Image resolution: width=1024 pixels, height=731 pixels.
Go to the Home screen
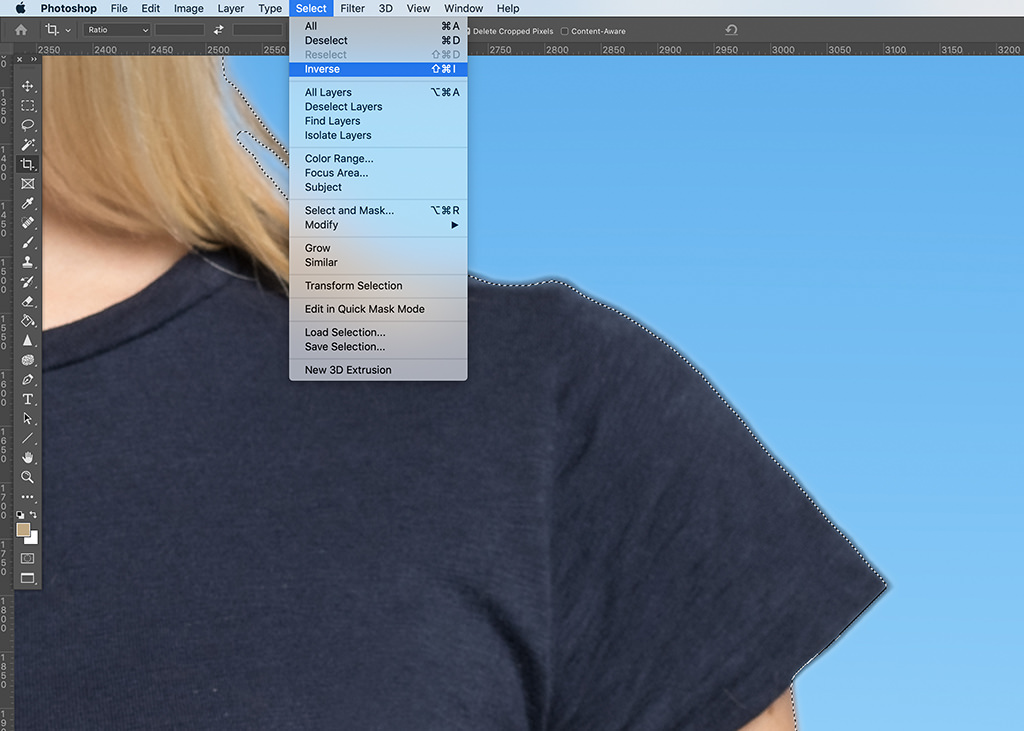coord(21,30)
